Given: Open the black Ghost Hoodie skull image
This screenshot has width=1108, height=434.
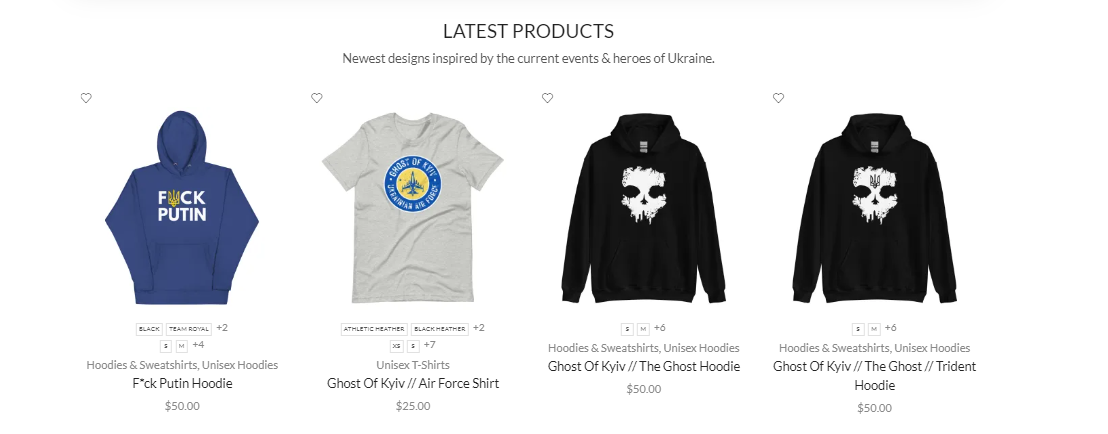Looking at the screenshot, I should pos(644,209).
